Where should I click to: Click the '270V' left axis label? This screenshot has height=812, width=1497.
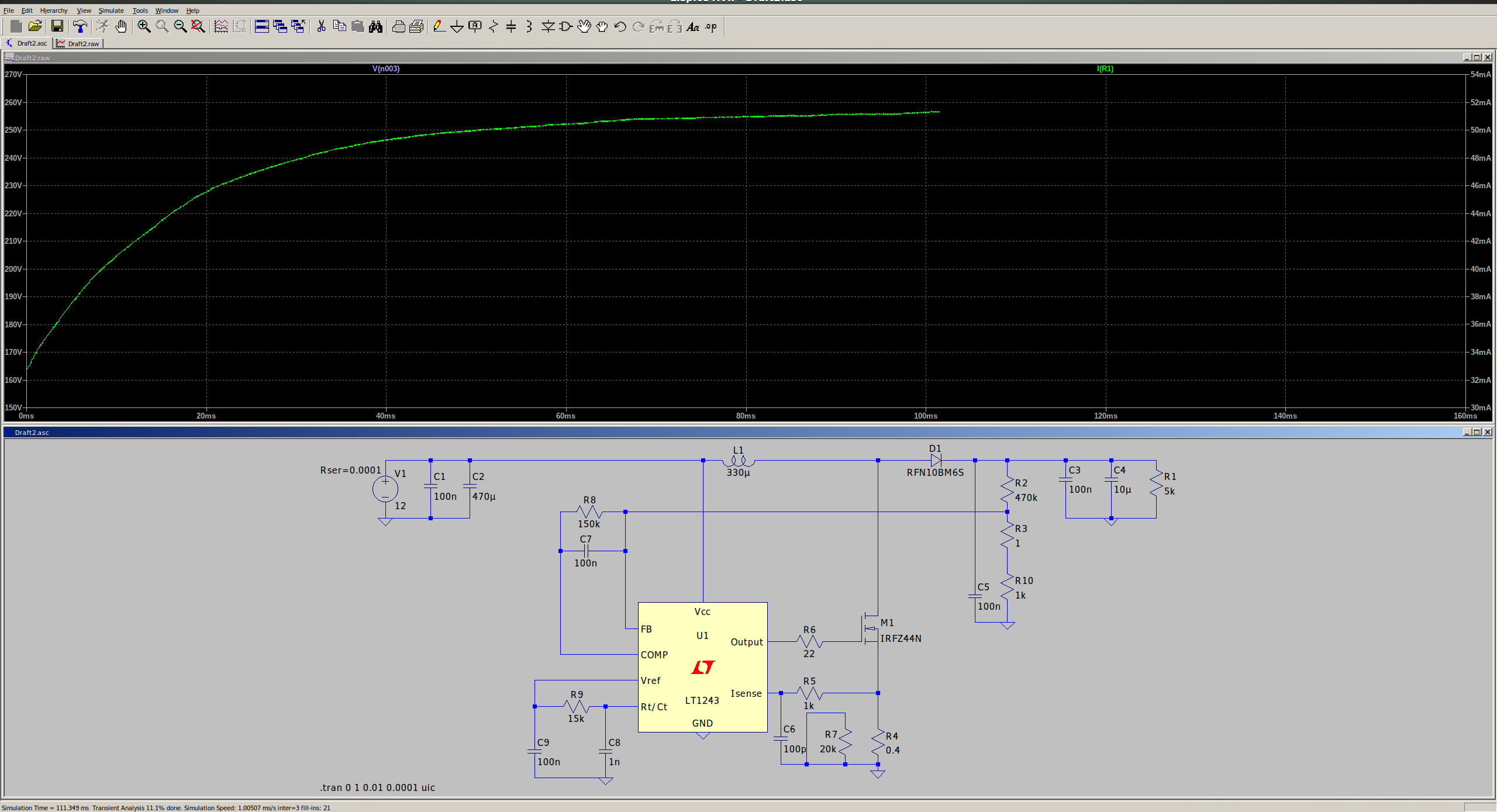[13, 74]
